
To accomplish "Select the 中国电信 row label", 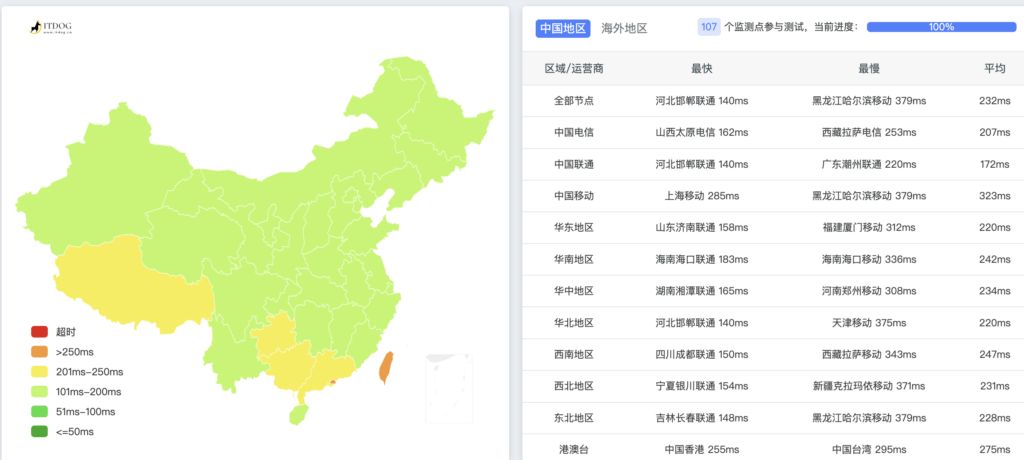I will point(574,132).
